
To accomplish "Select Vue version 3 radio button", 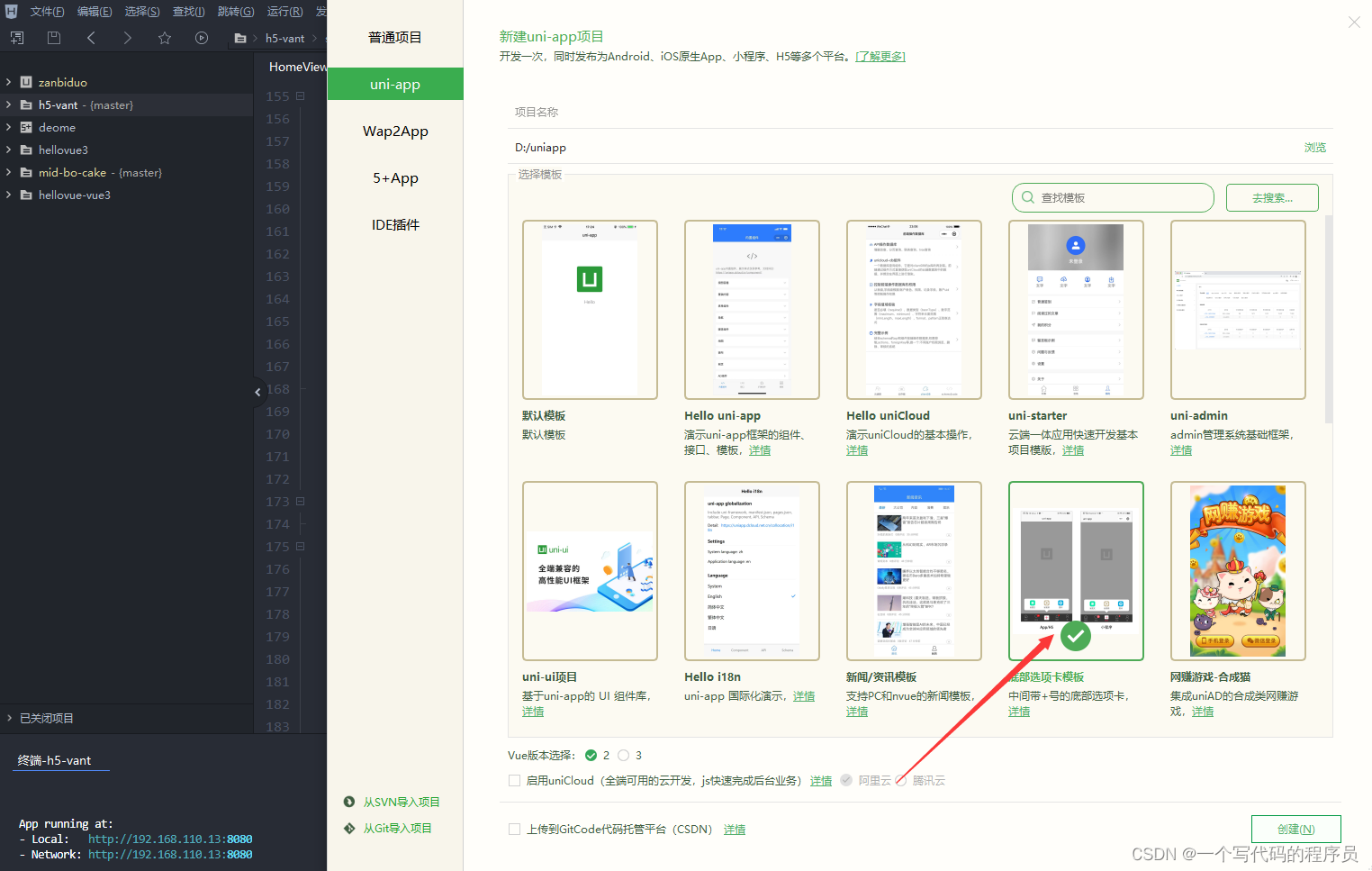I will pyautogui.click(x=623, y=755).
